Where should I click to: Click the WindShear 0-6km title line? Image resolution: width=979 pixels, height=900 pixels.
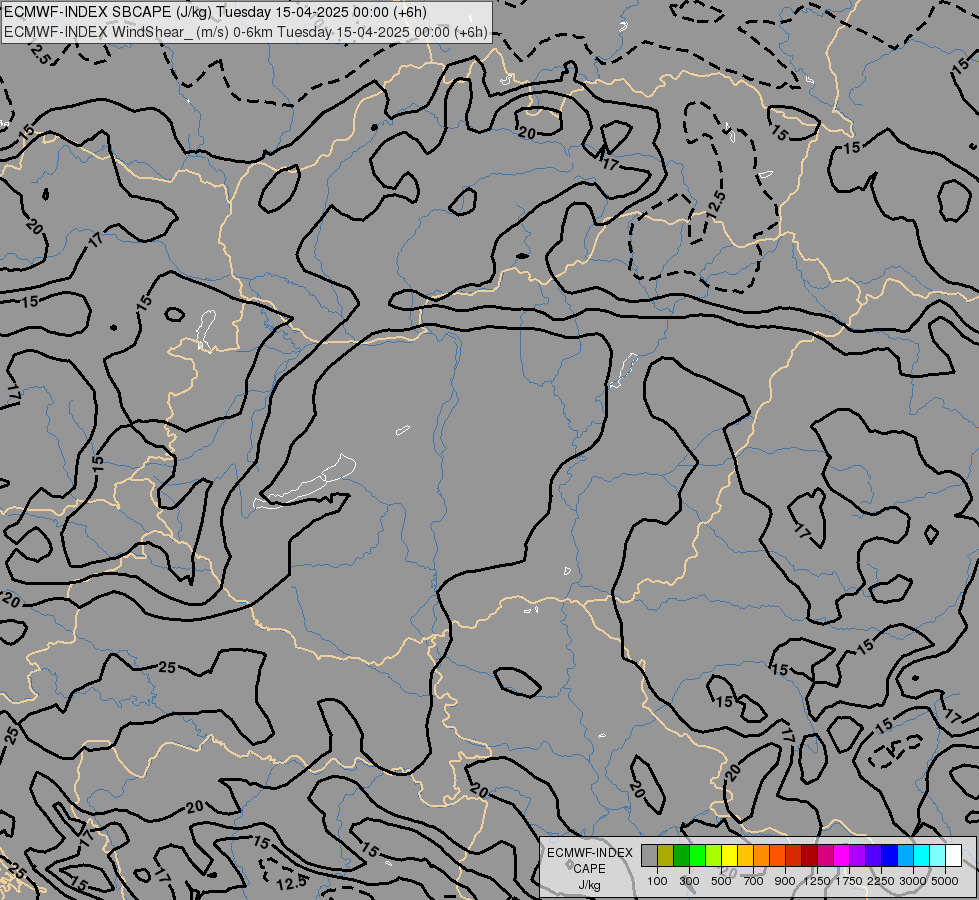(x=245, y=31)
